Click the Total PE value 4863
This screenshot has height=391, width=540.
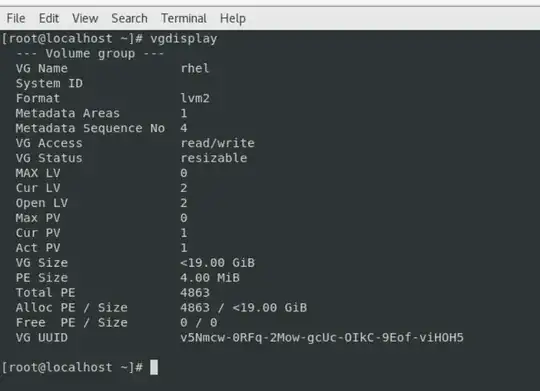pos(195,293)
